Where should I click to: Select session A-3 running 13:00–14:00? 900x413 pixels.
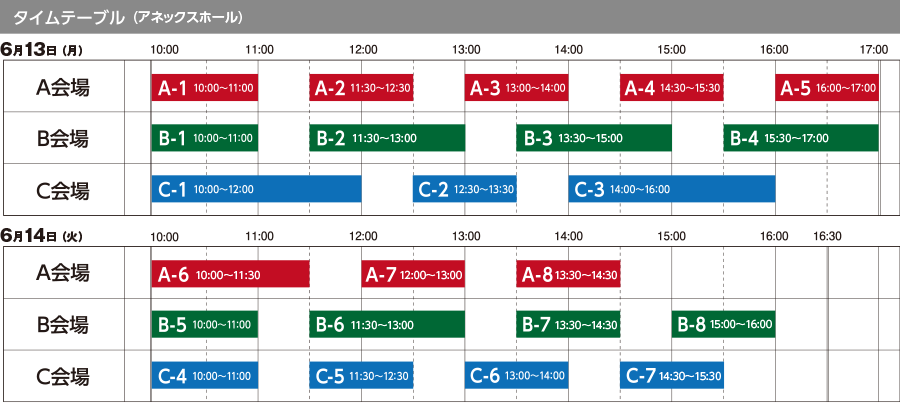(516, 88)
